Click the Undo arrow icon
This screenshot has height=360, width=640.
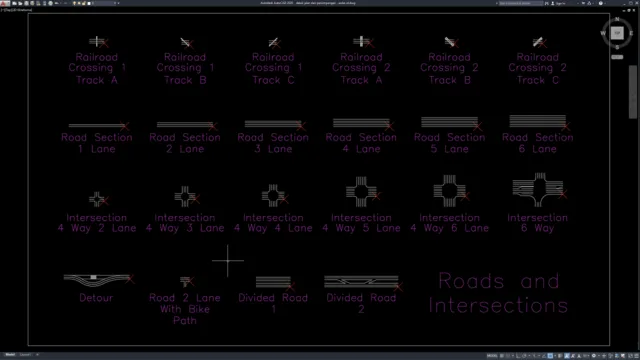tap(57, 3)
